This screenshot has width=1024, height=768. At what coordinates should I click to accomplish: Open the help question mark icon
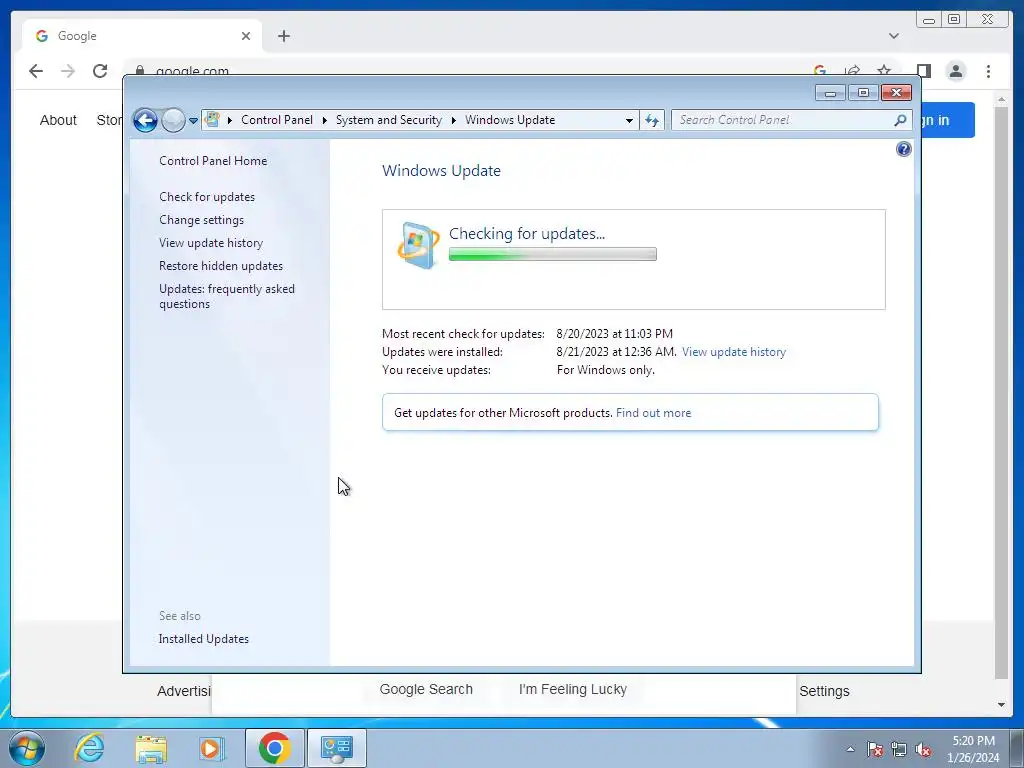903,150
